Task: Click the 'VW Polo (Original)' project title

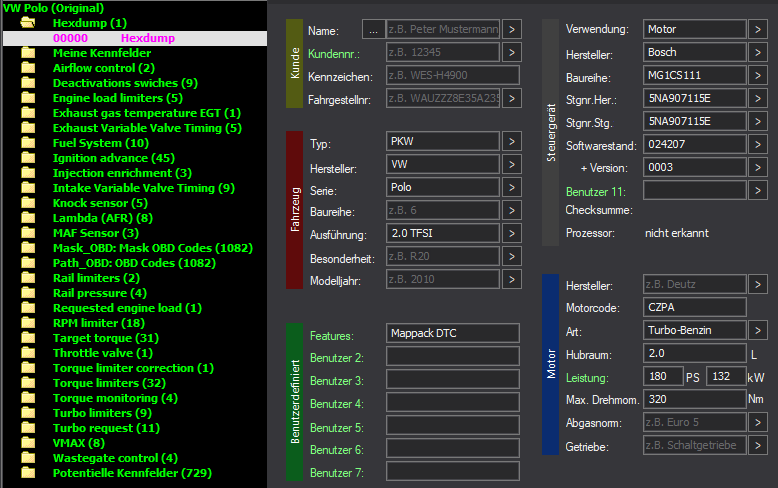Action: [x=54, y=8]
